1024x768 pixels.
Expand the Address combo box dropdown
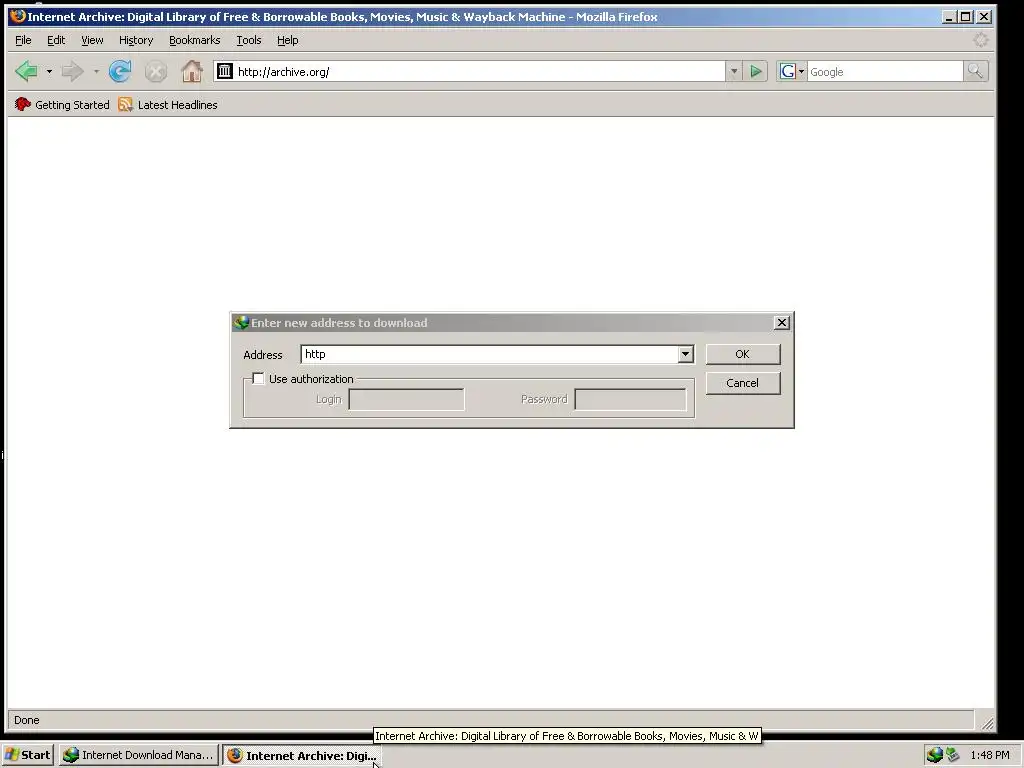pos(685,354)
